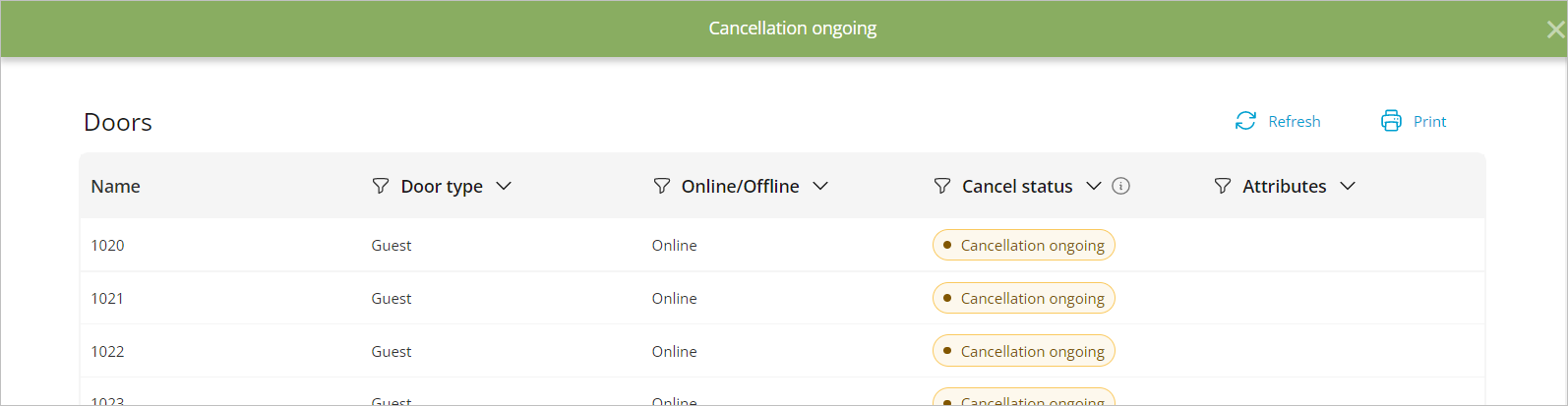Expand the Online/Offline dropdown chevron
Screen dimensions: 1568x406
pyautogui.click(x=820, y=186)
